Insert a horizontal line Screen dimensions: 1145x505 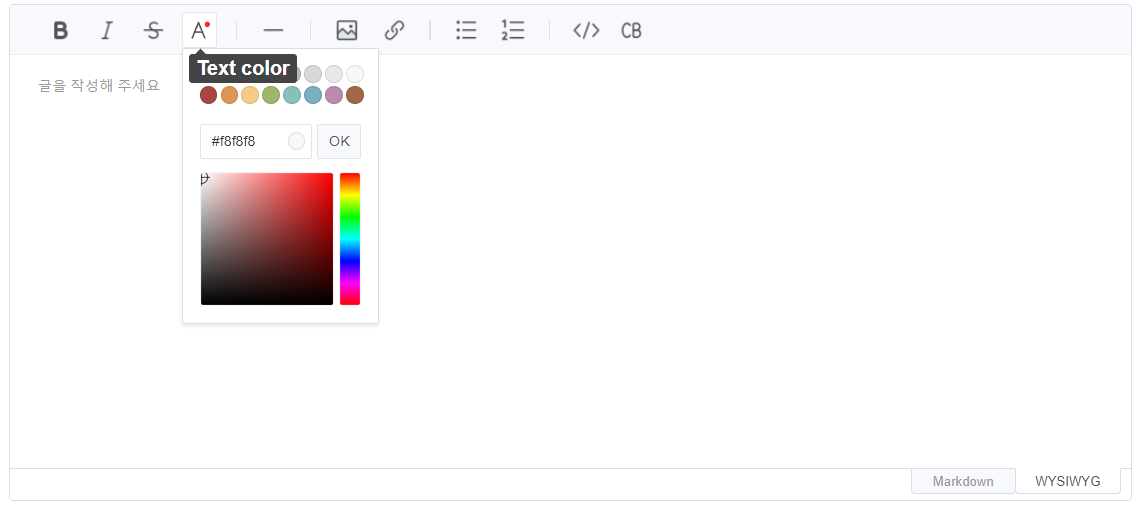[x=273, y=30]
